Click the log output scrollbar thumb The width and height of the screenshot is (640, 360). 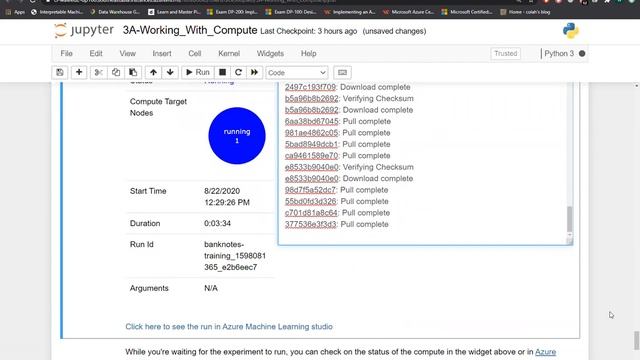(x=569, y=219)
